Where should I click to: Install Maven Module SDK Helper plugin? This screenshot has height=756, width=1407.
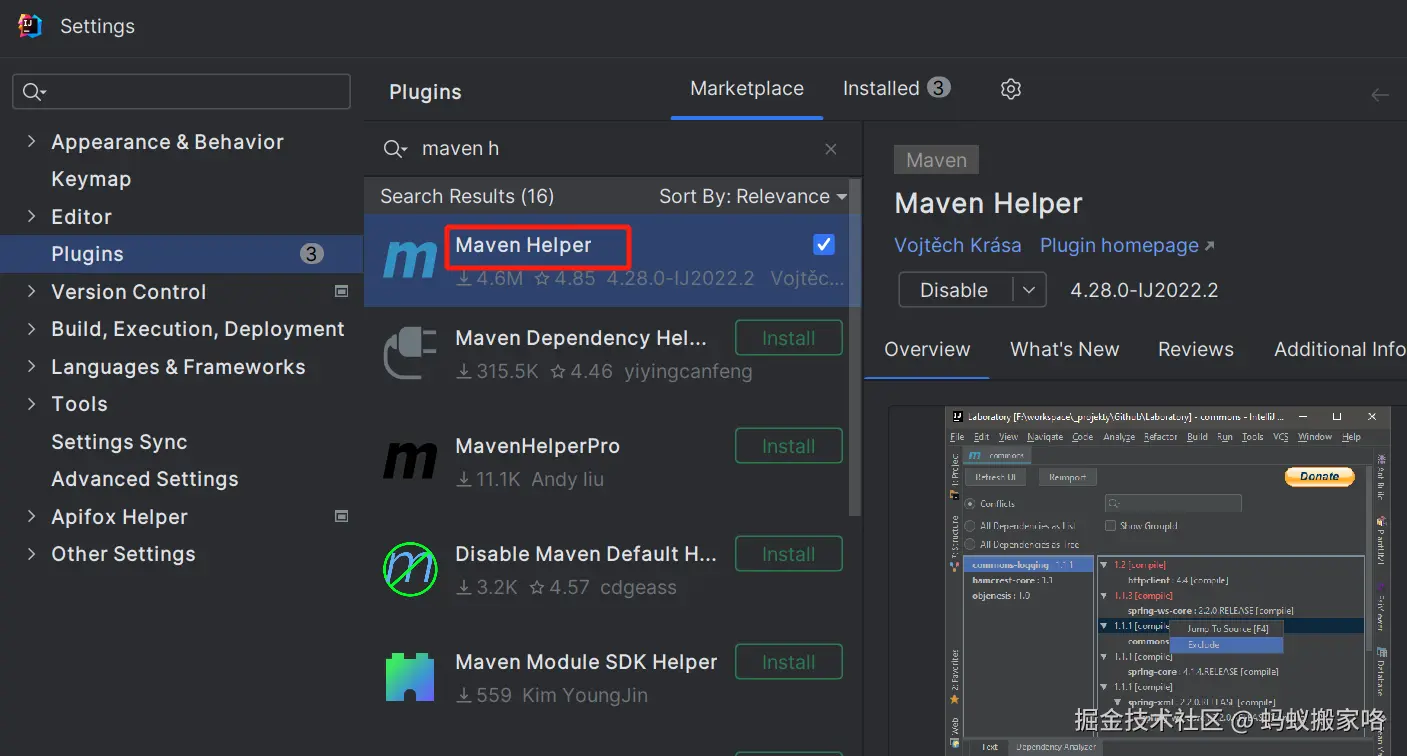(789, 662)
